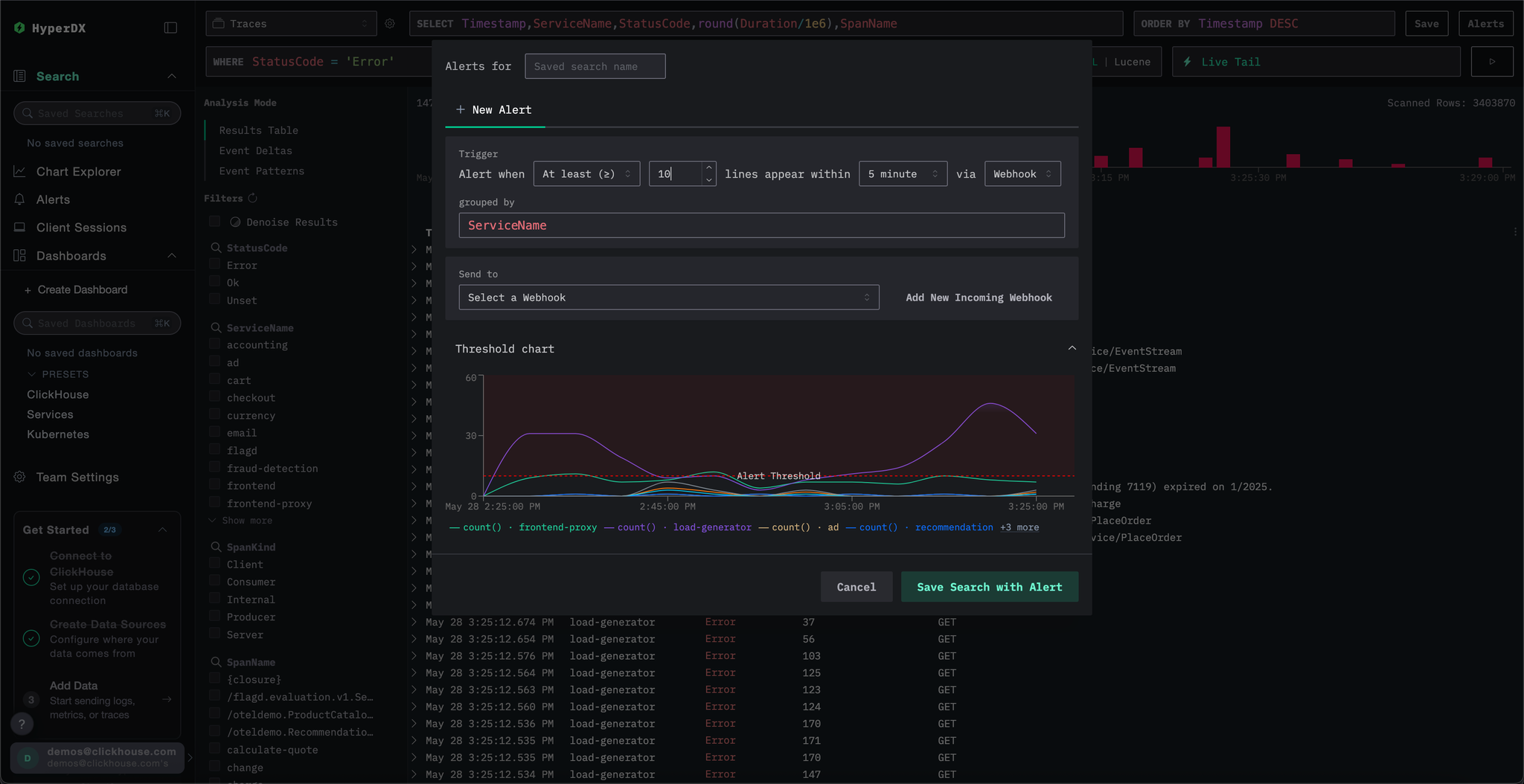Viewport: 1524px width, 784px height.
Task: Open Chart Explorer from the sidebar
Action: (77, 171)
